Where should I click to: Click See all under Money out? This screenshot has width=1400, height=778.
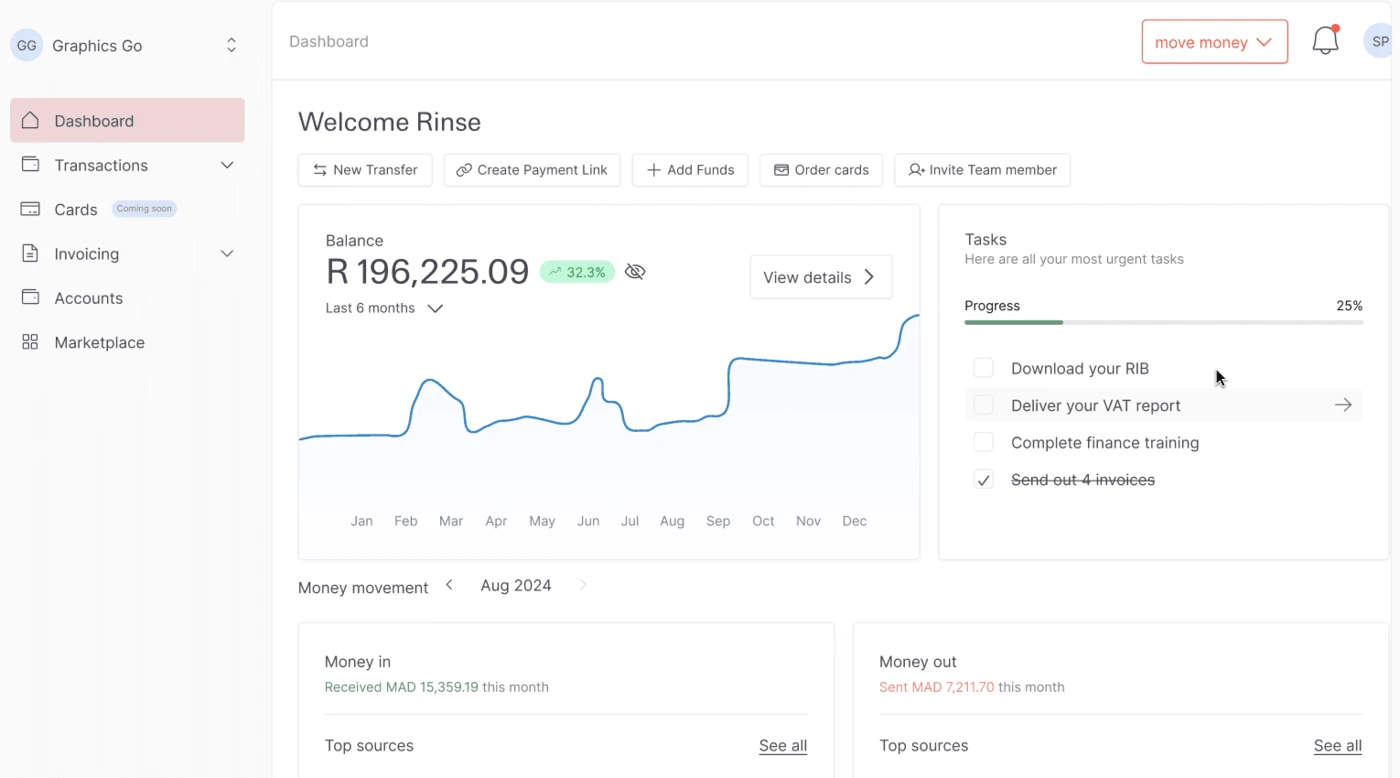pyautogui.click(x=1338, y=745)
